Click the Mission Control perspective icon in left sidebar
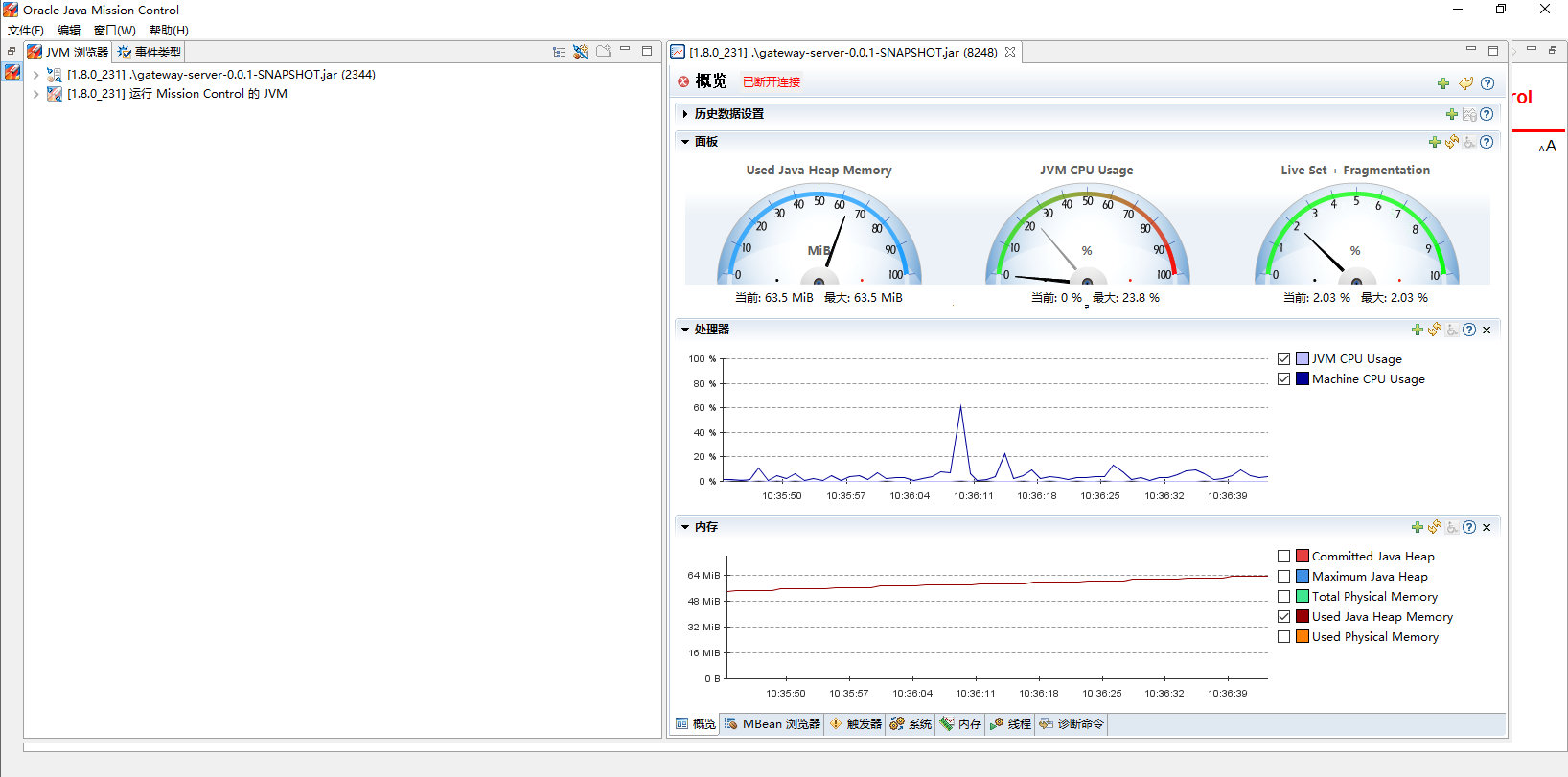 point(12,72)
